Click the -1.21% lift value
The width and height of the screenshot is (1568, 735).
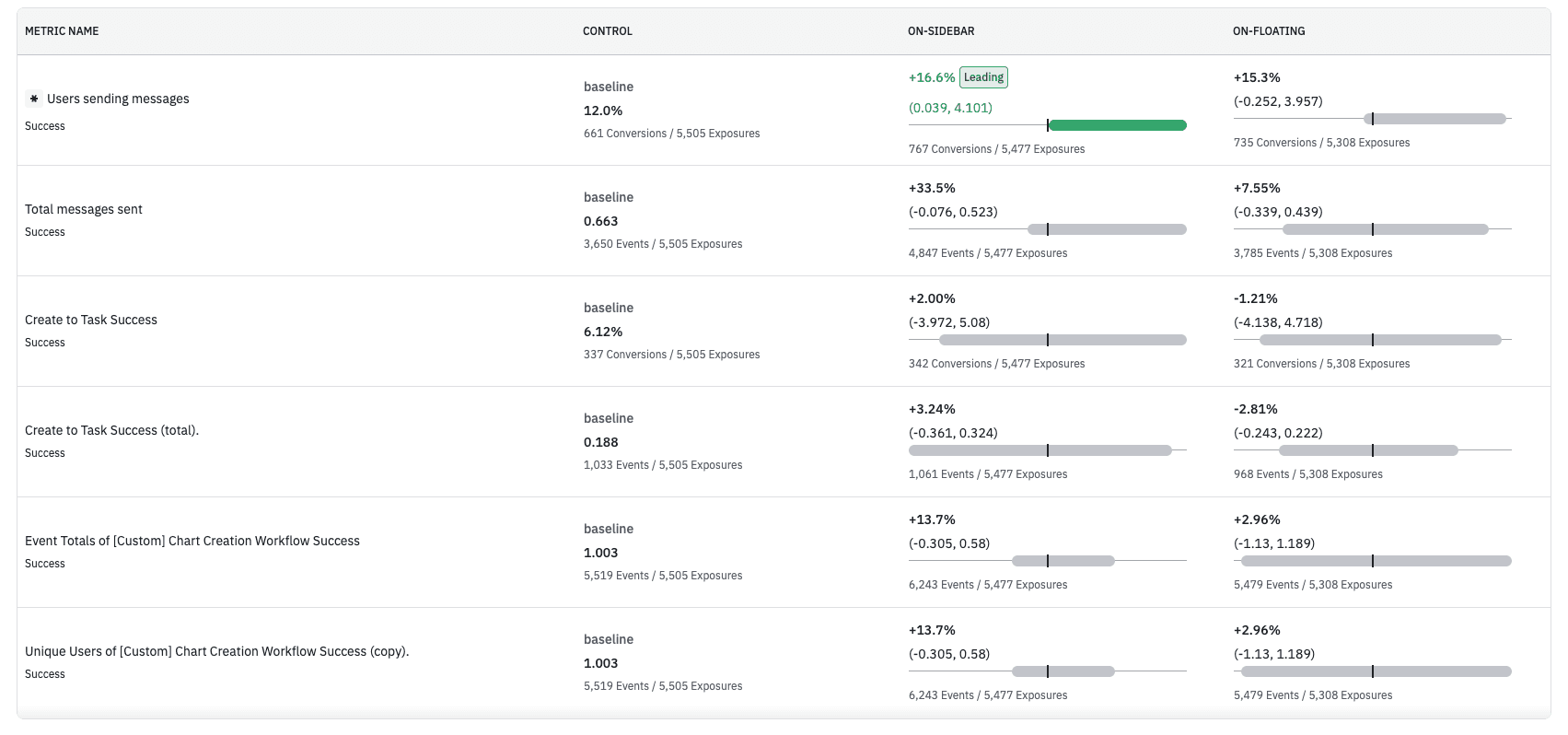[1256, 298]
